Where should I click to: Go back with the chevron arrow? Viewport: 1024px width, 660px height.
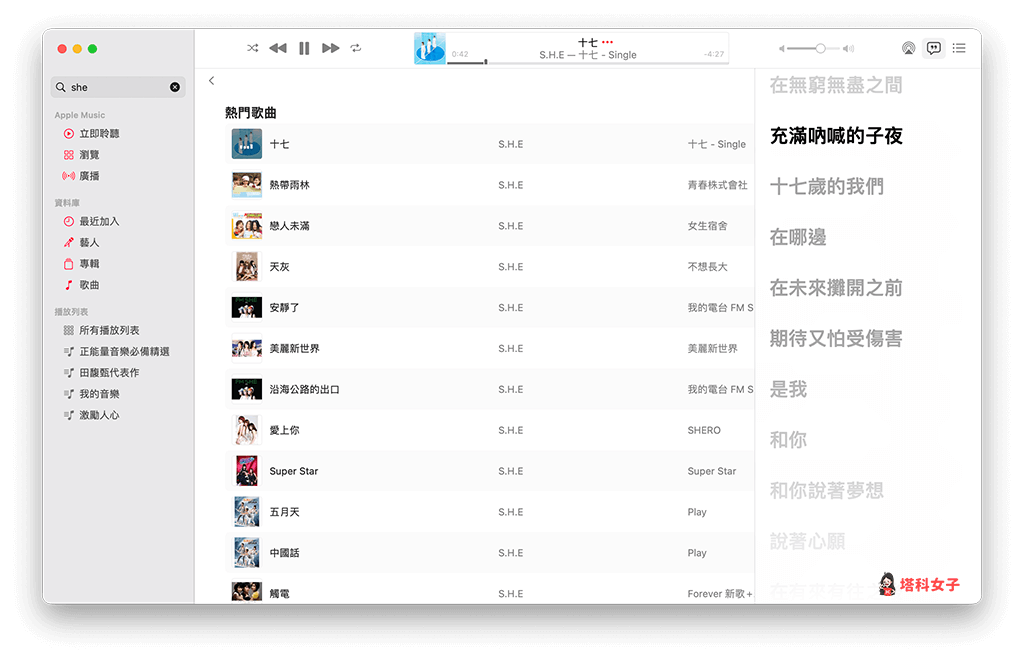(212, 80)
